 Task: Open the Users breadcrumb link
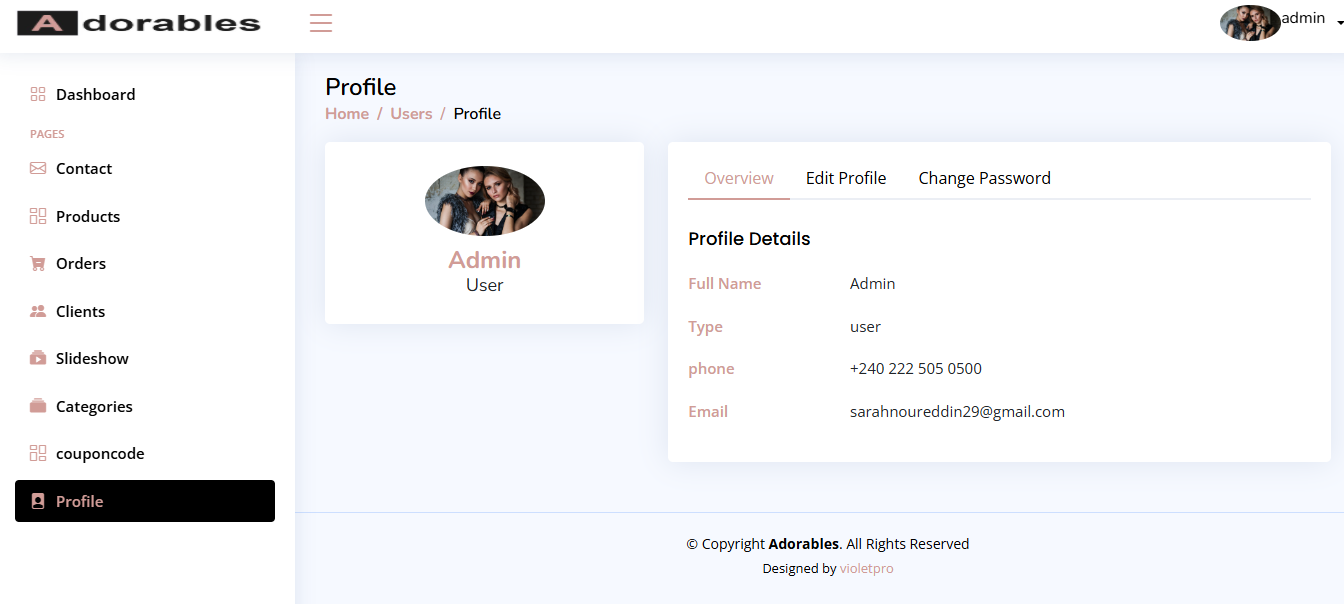(x=411, y=114)
